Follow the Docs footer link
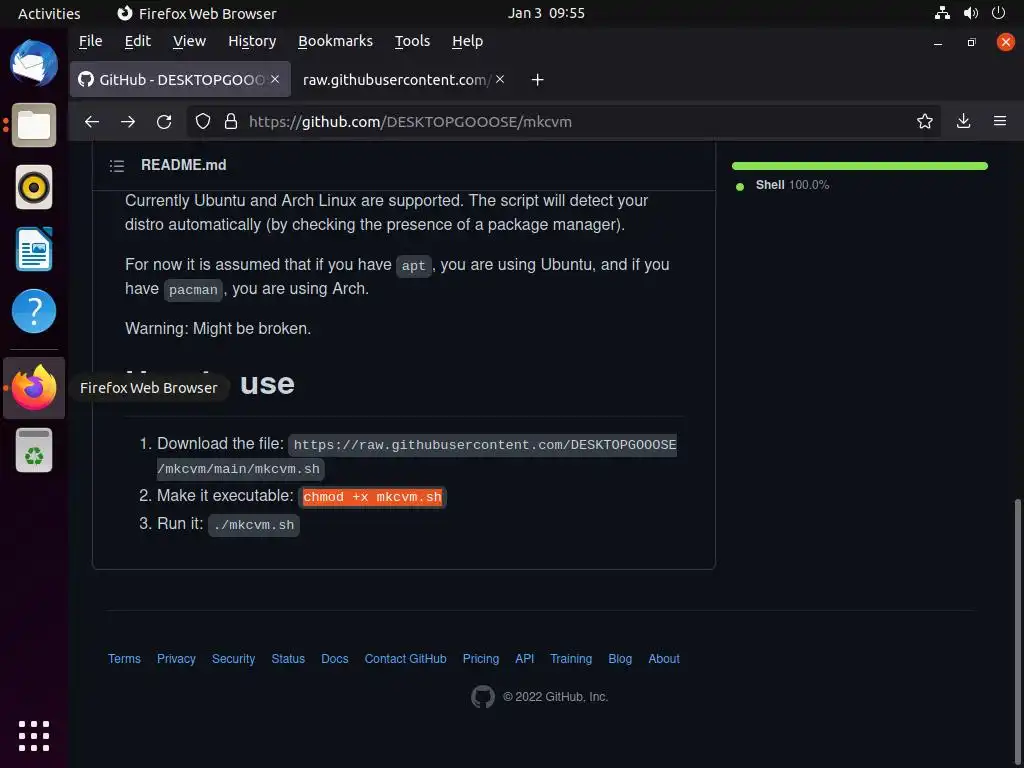This screenshot has width=1024, height=768. (x=334, y=659)
